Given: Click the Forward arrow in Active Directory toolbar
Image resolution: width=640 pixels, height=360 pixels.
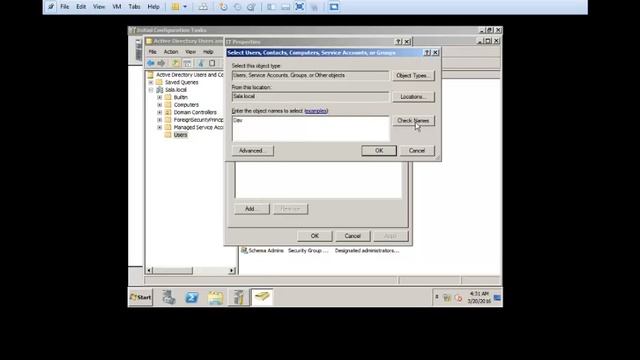Looking at the screenshot, I should pos(161,63).
